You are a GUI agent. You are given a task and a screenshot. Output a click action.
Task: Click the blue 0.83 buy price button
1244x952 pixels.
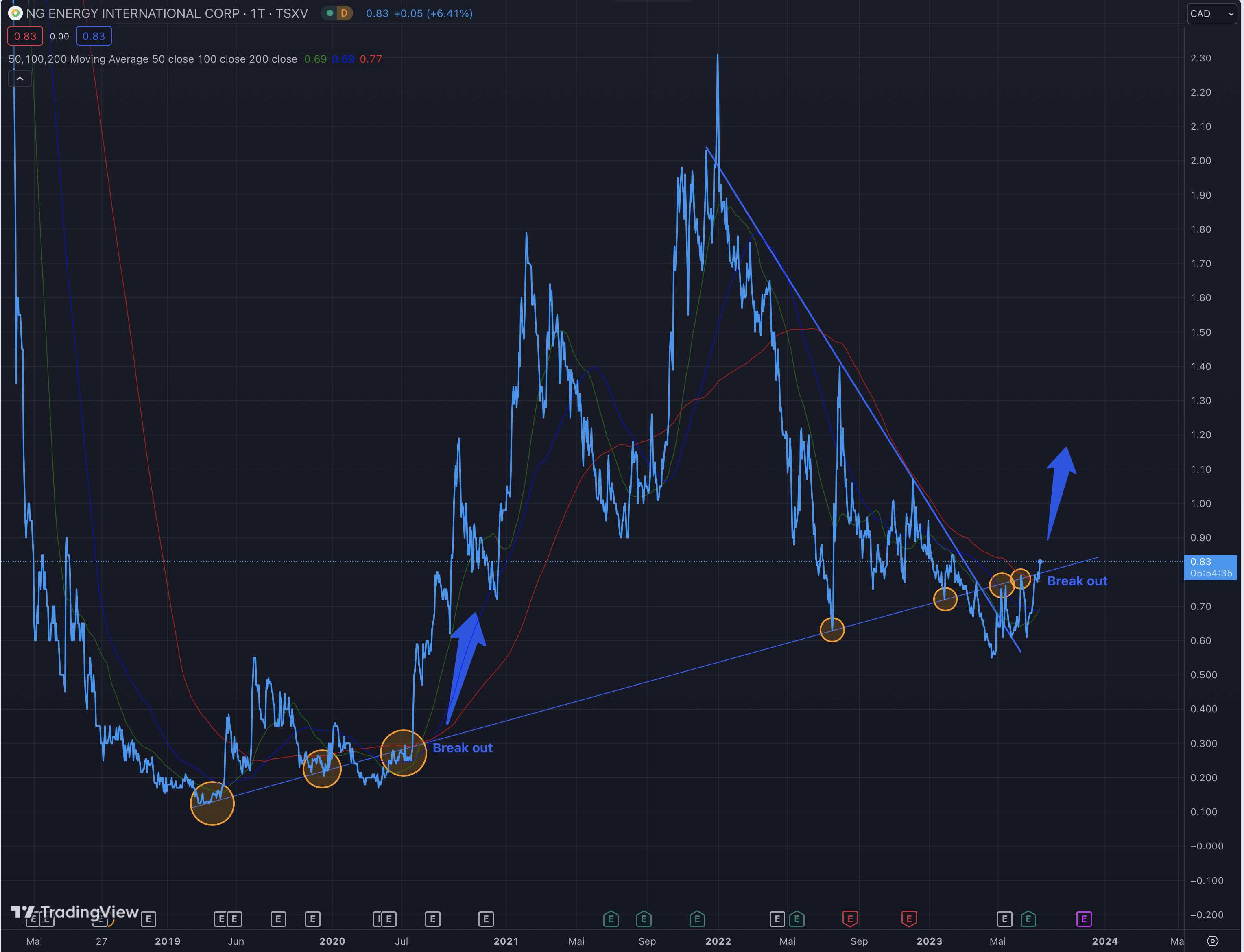coord(94,36)
